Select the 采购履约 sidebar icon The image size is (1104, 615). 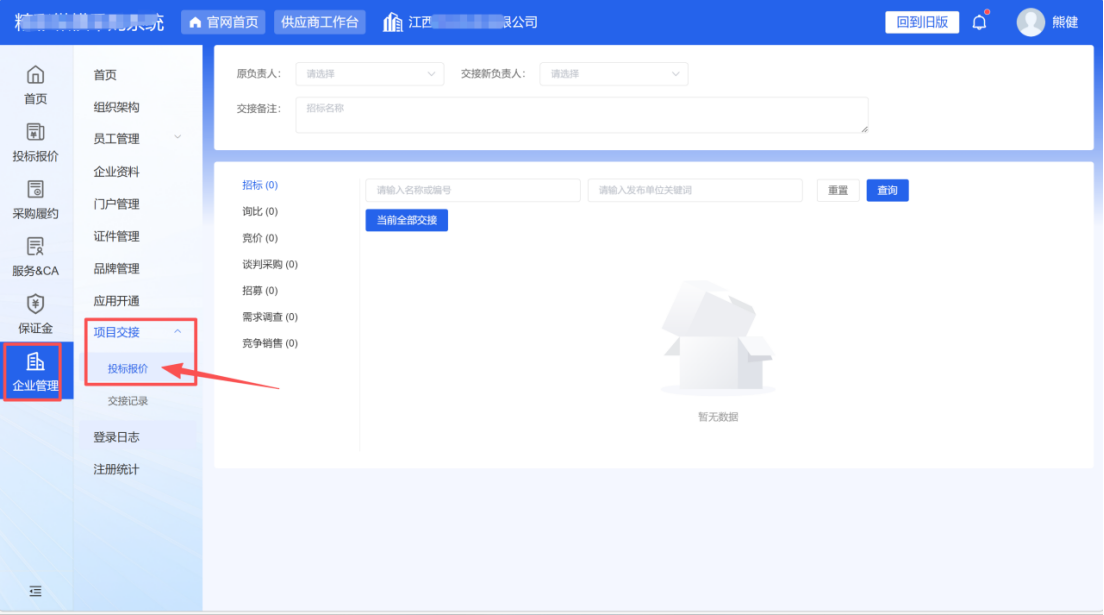click(x=35, y=189)
